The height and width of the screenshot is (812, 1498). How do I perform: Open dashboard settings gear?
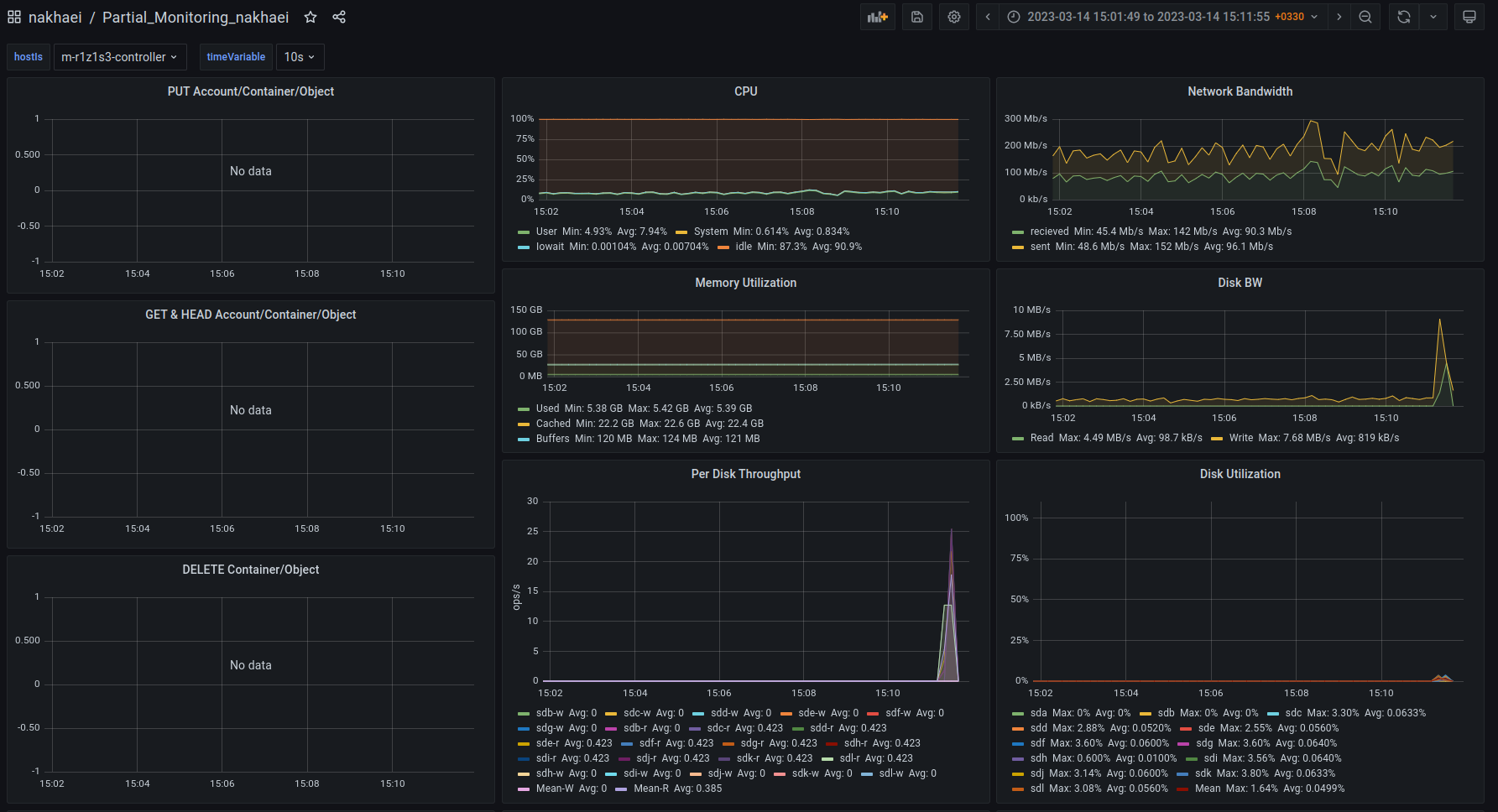click(954, 17)
